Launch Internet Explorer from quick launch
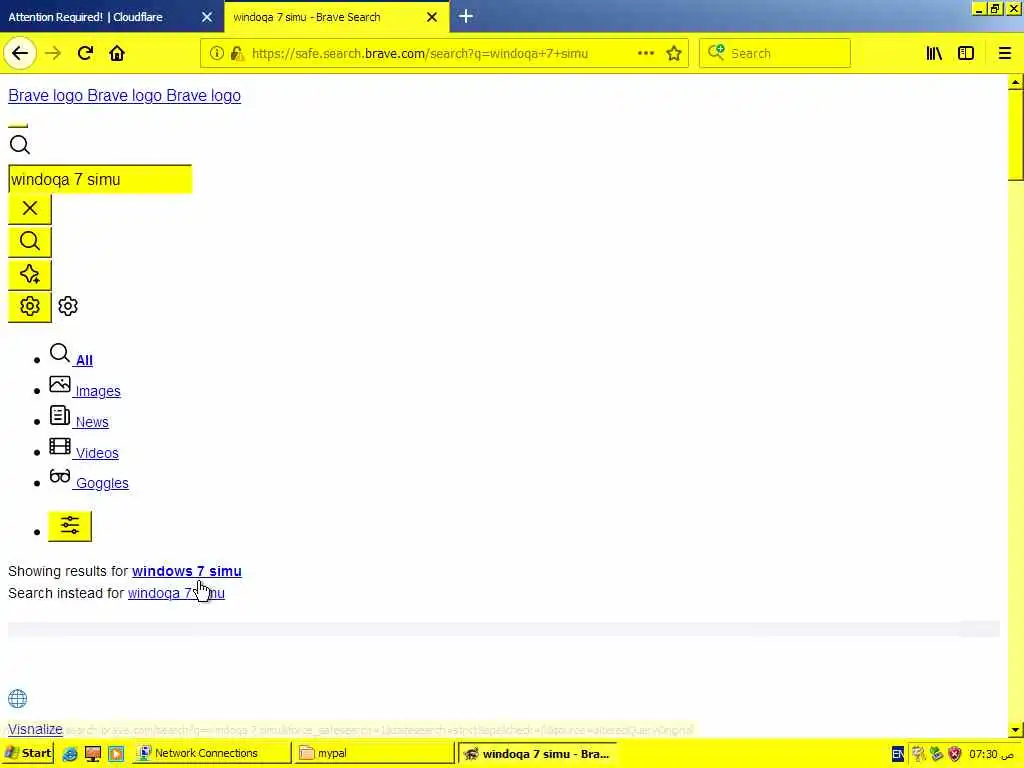Screen dimensions: 1024x768 point(70,754)
